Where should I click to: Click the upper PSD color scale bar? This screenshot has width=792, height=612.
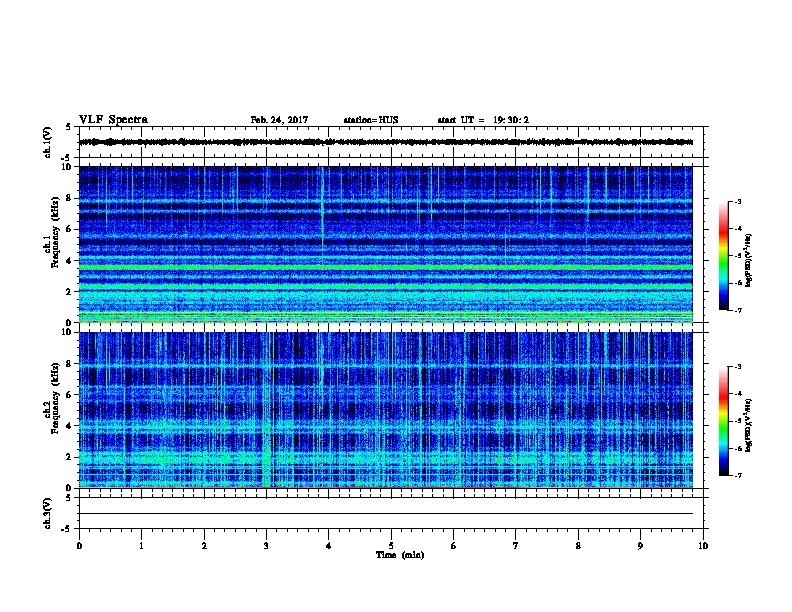coord(724,256)
